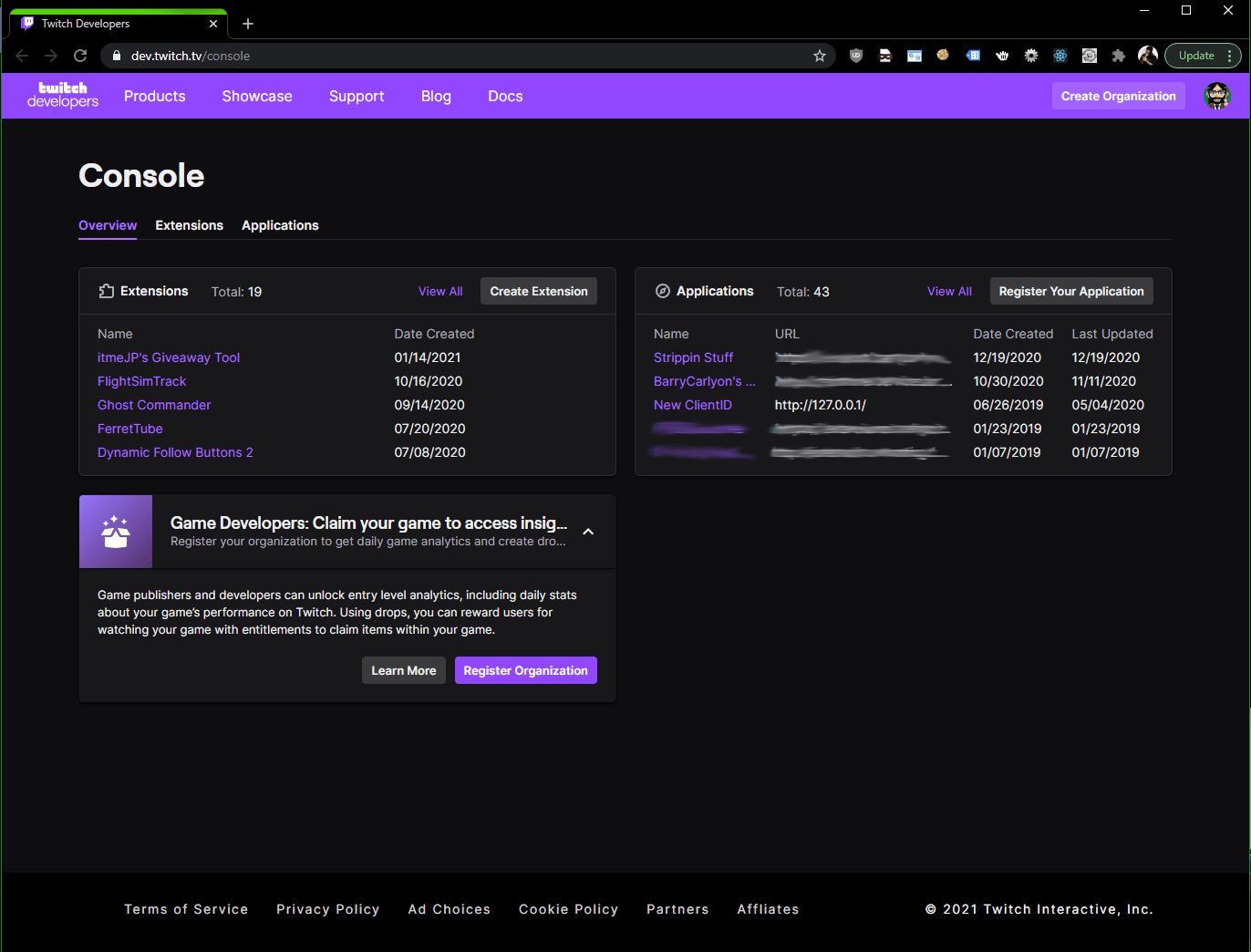Click the purple game box icon
The width and height of the screenshot is (1251, 952).
click(x=116, y=532)
